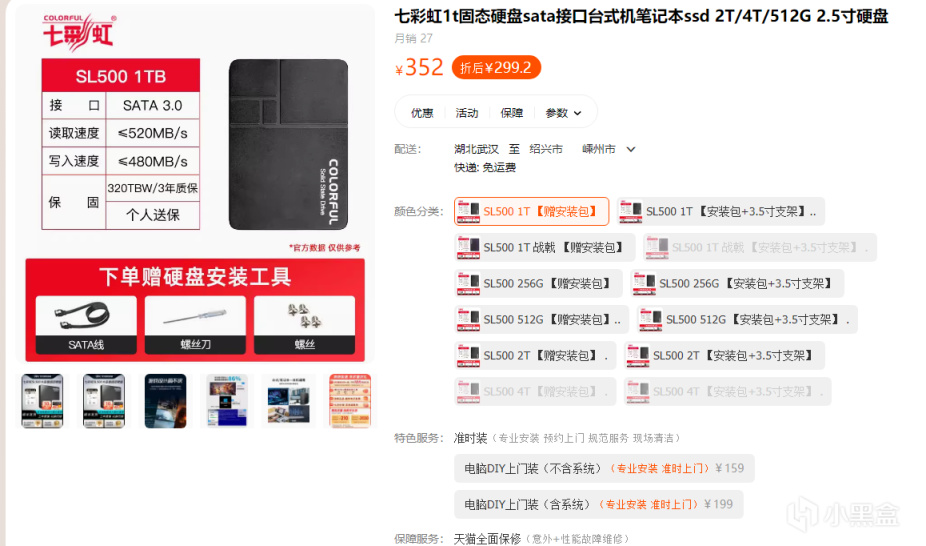Click the 下单赠硬盘安装工具 banner heading
The height and width of the screenshot is (546, 926).
point(195,277)
